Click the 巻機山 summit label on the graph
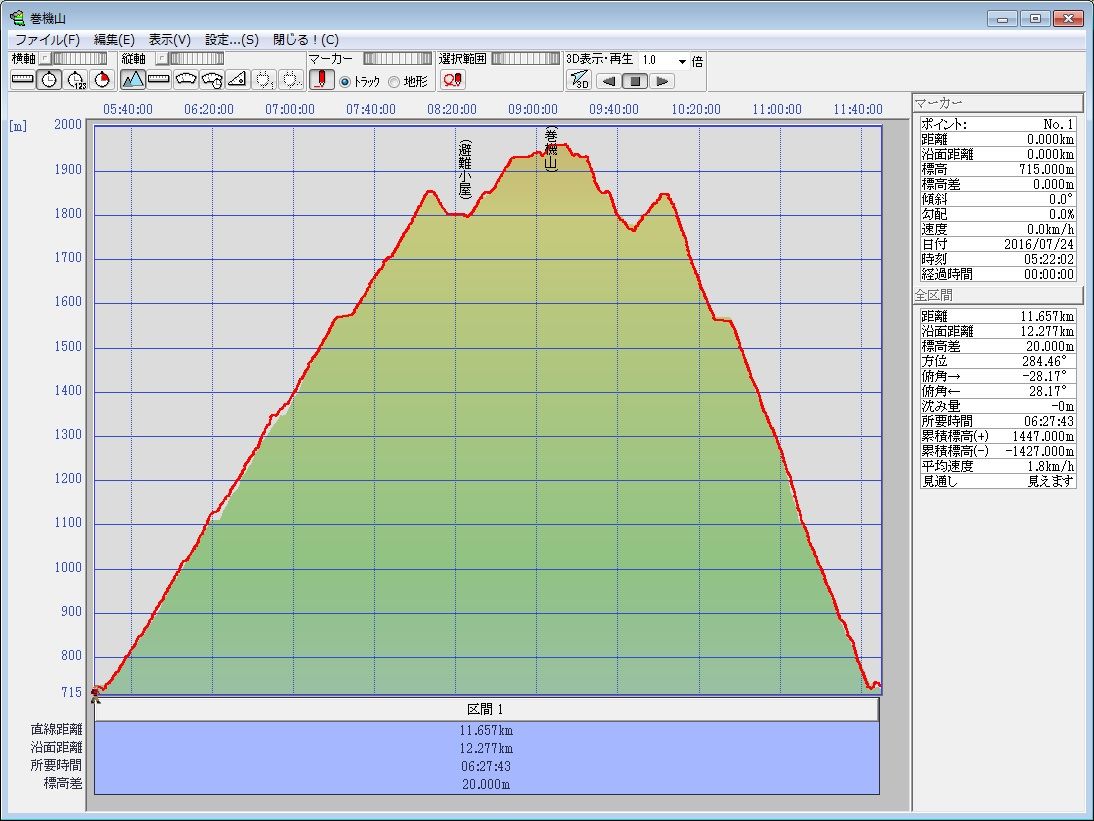 tap(551, 149)
